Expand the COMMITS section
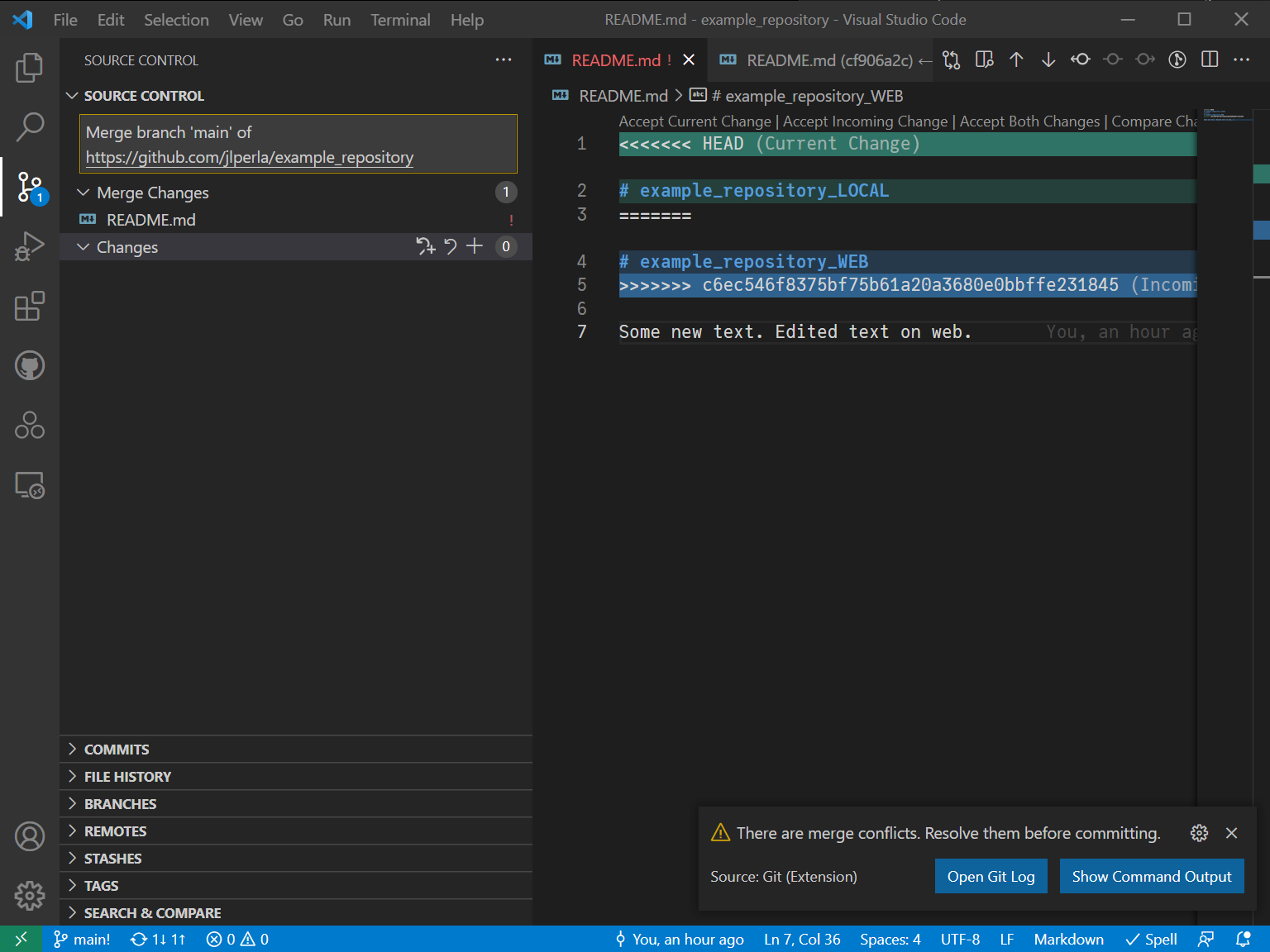 (x=117, y=750)
